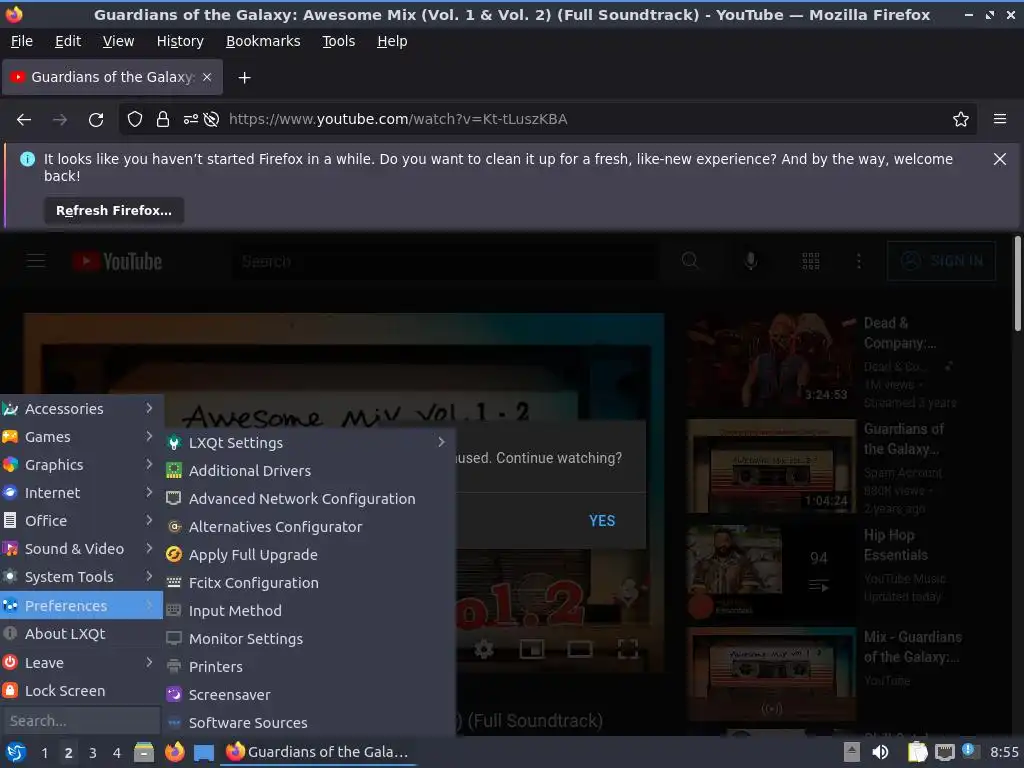Expand the Graphics submenu
Image resolution: width=1024 pixels, height=768 pixels.
pyautogui.click(x=81, y=465)
